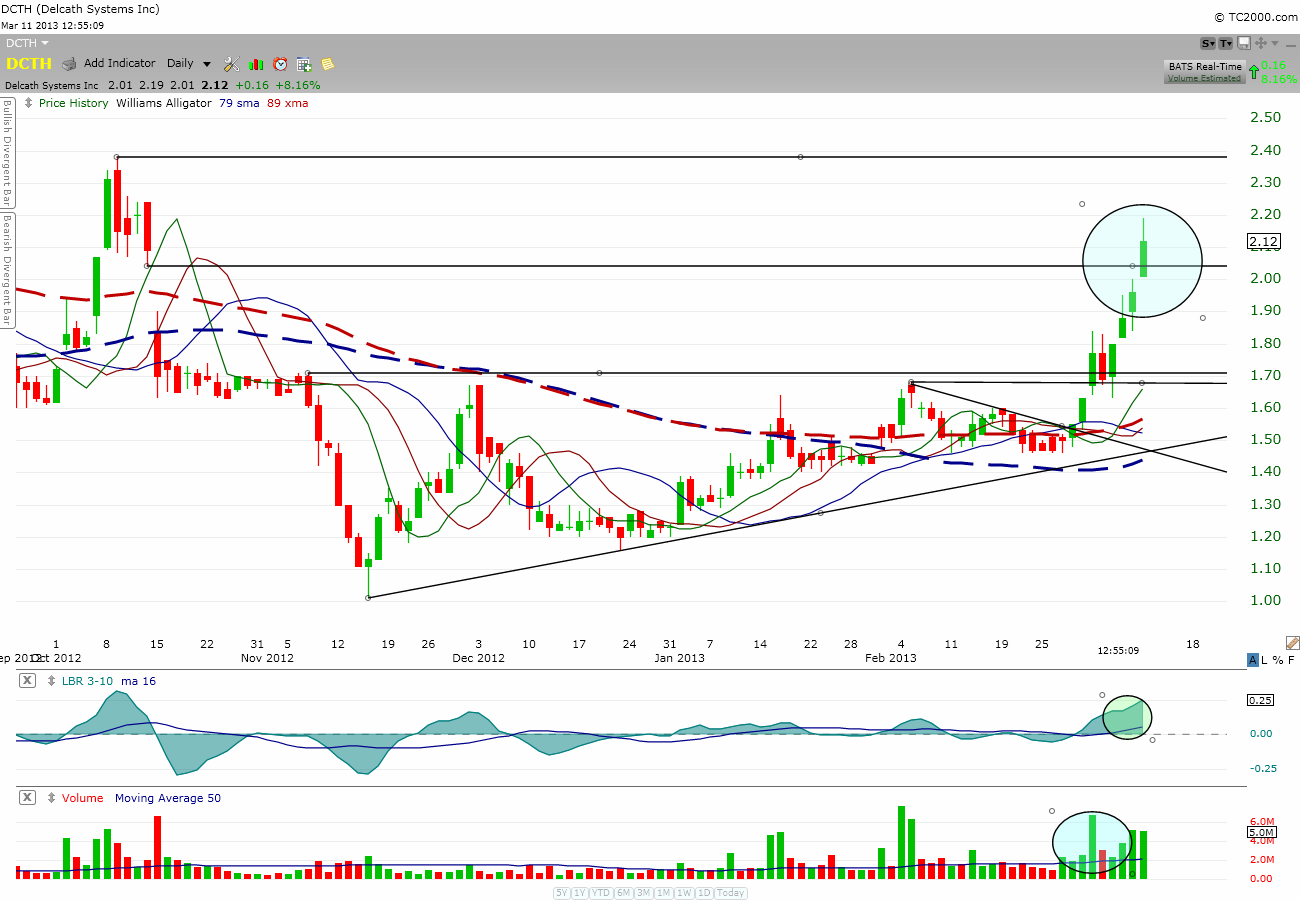Click the 2.12 current price marker on axis
This screenshot has height=900, width=1300.
pyautogui.click(x=1264, y=241)
